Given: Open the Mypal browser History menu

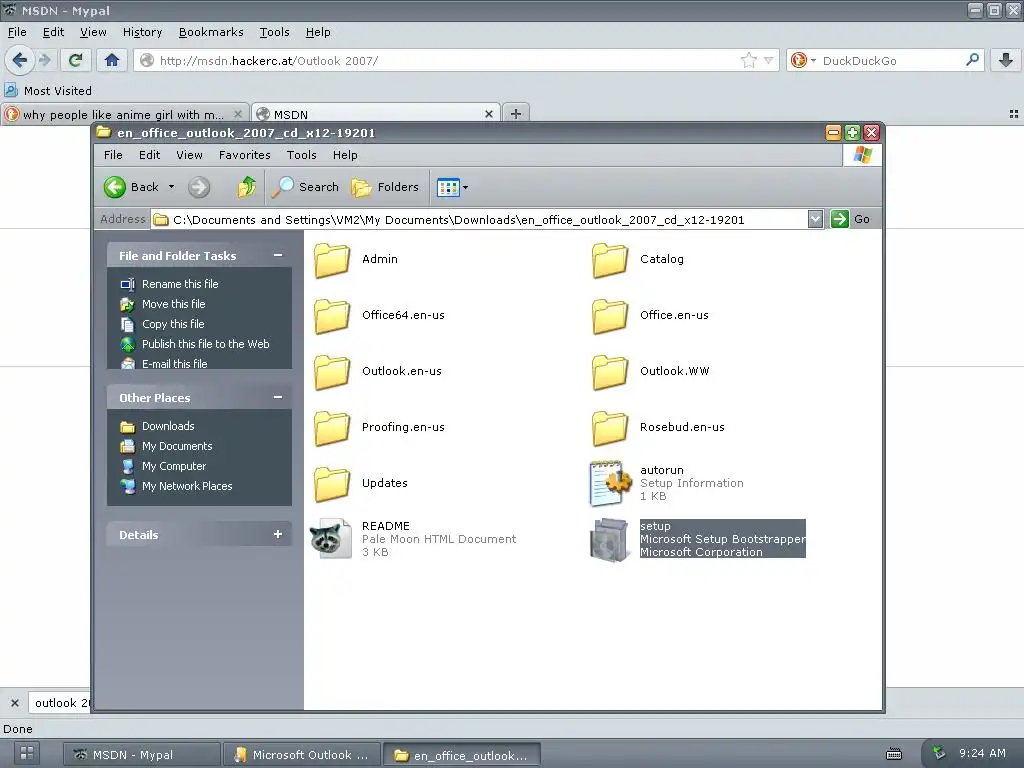Looking at the screenshot, I should pos(142,32).
